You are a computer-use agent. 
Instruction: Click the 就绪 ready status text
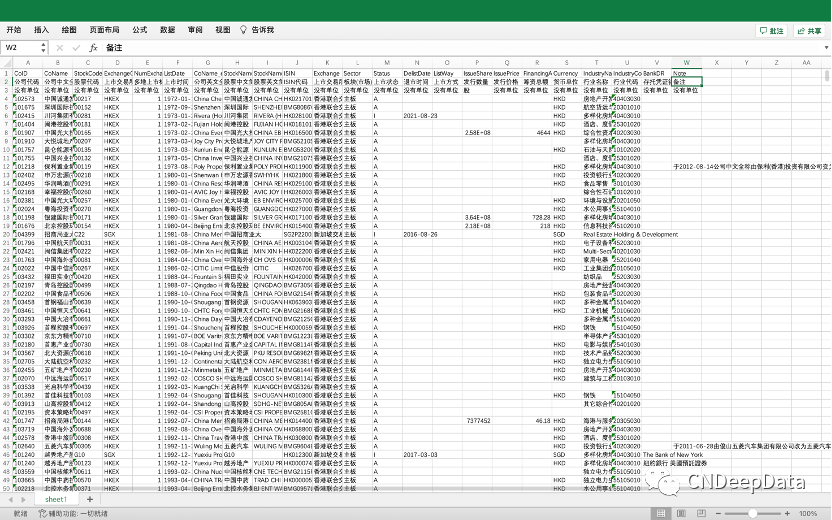[x=21, y=514]
